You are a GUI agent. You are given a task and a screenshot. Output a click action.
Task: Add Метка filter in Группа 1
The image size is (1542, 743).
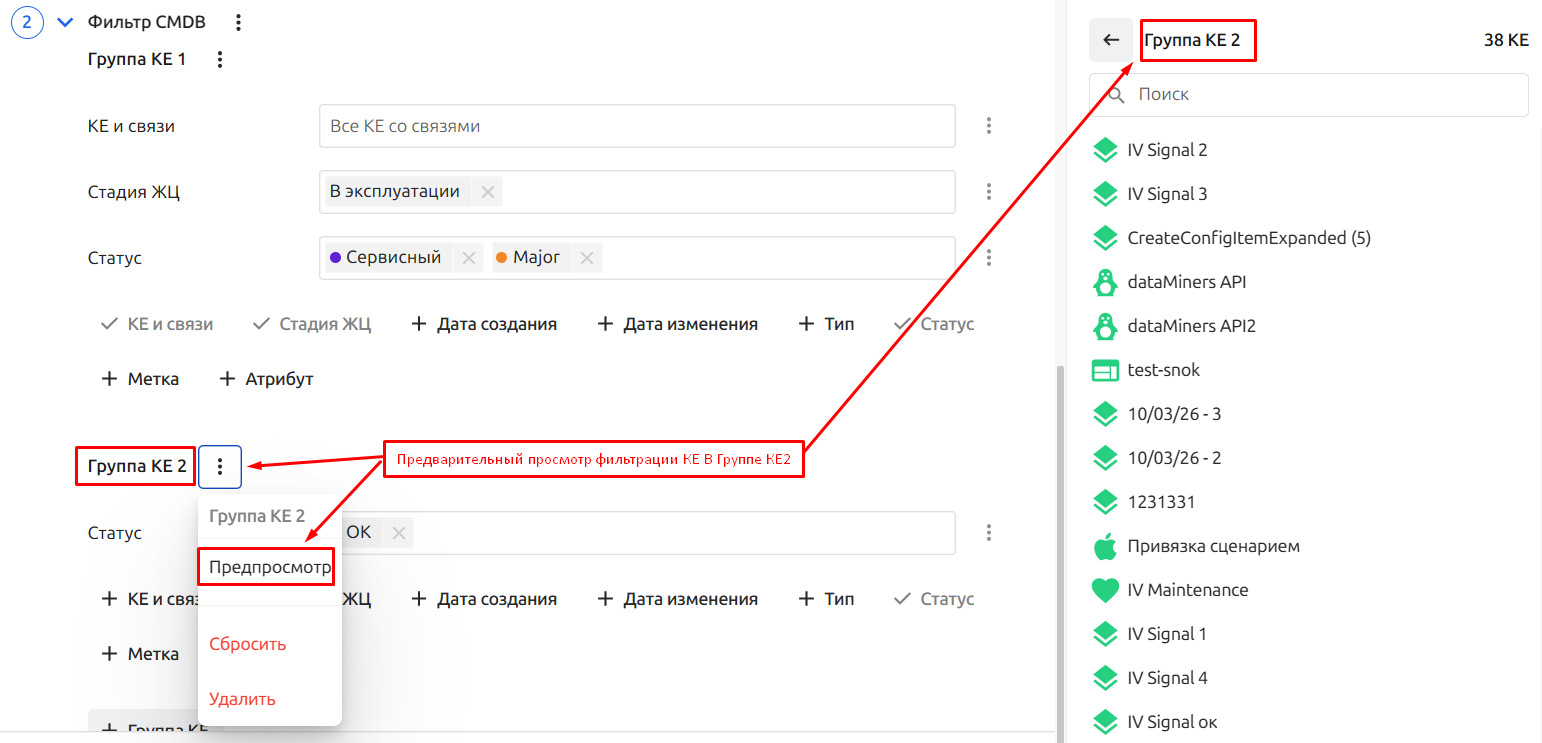click(140, 379)
